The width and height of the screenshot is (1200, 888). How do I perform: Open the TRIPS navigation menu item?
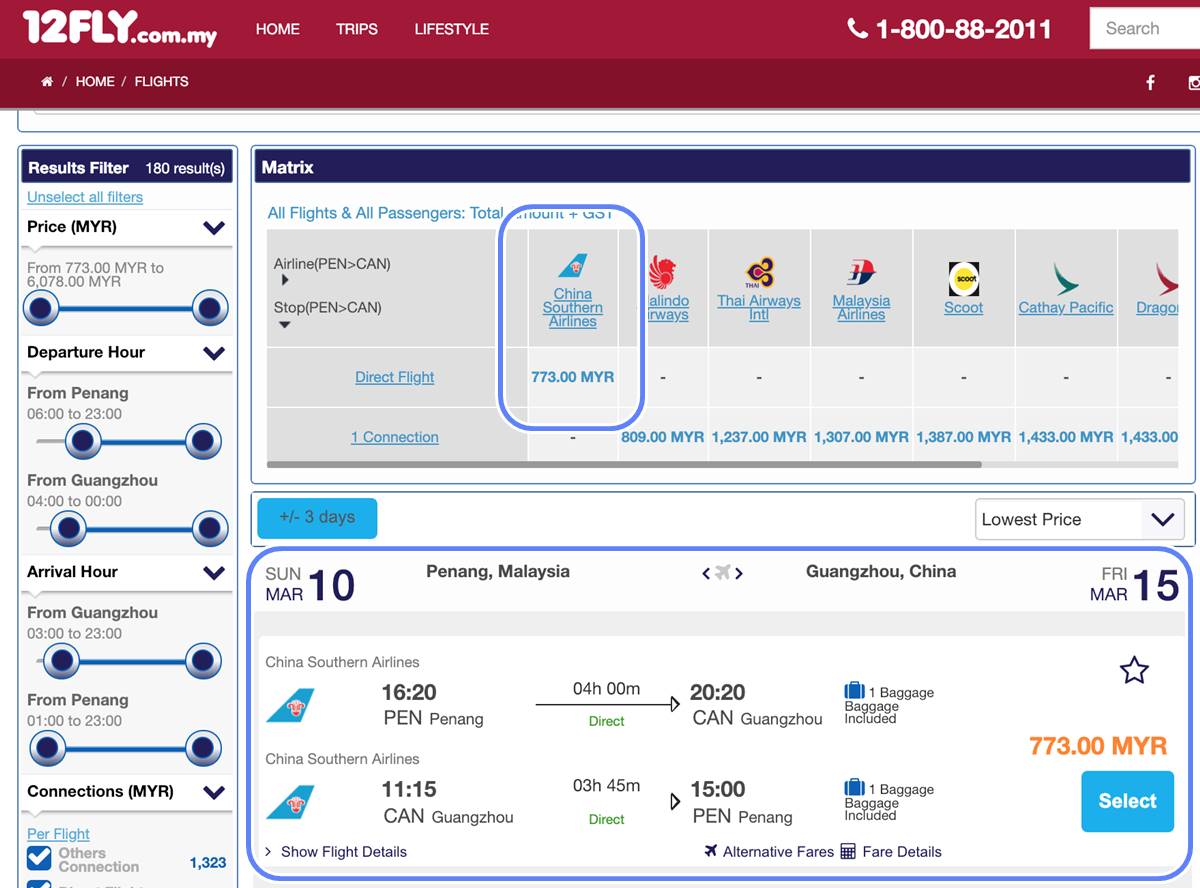[357, 29]
